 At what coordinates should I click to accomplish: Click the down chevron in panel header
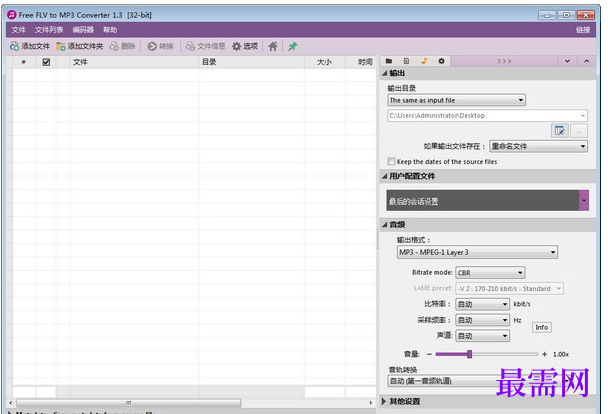(567, 61)
